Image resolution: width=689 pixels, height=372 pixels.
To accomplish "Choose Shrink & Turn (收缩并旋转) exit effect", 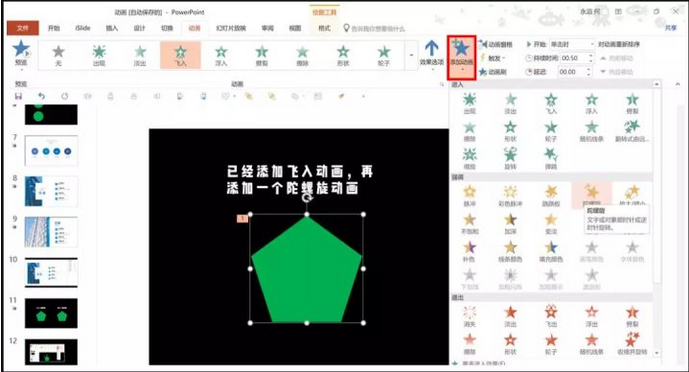I will tap(632, 344).
